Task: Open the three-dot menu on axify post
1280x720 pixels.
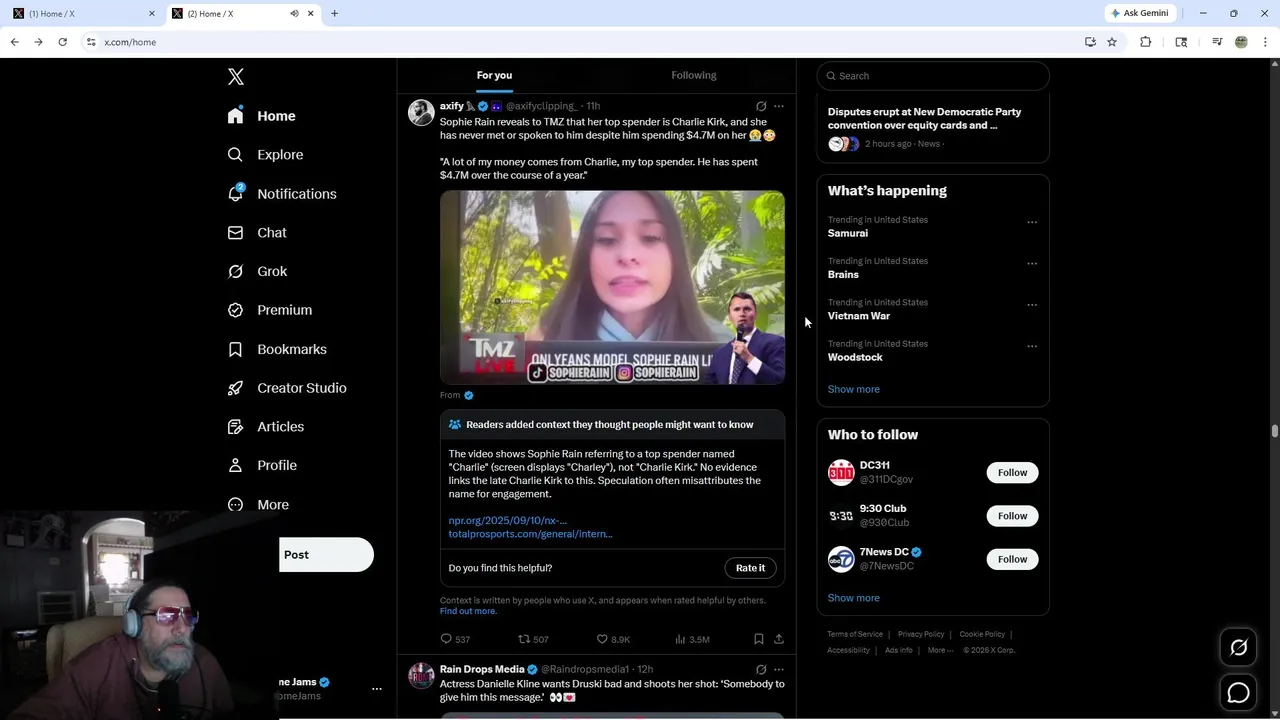Action: coord(779,106)
